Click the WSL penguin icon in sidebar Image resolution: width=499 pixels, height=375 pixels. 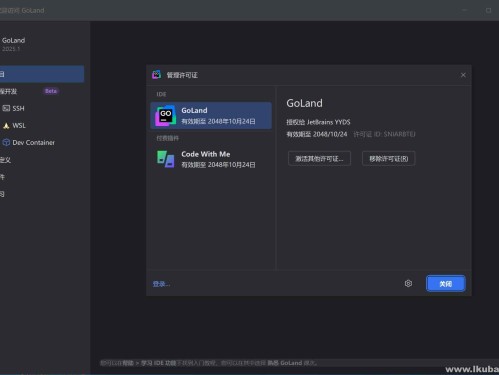[6, 125]
